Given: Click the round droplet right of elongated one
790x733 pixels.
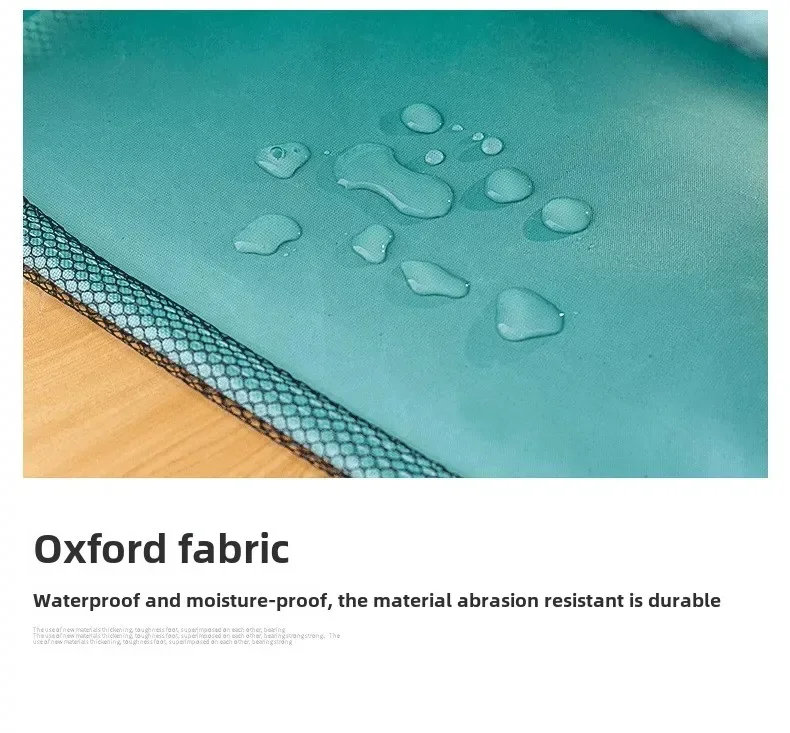Looking at the screenshot, I should [508, 185].
